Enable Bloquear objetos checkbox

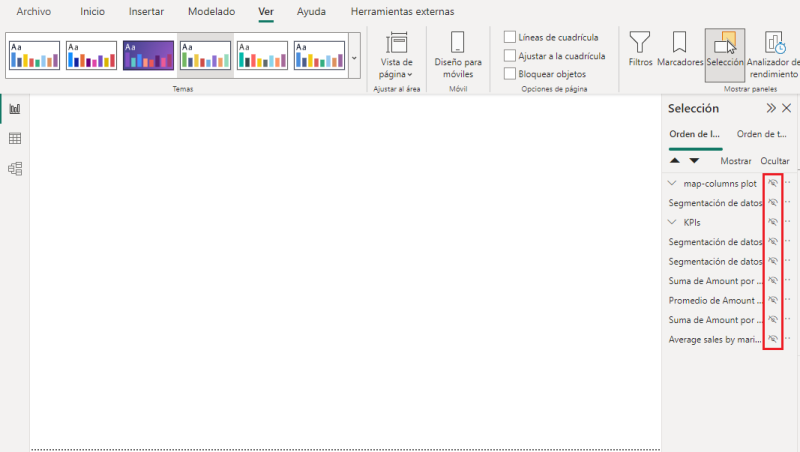click(511, 74)
